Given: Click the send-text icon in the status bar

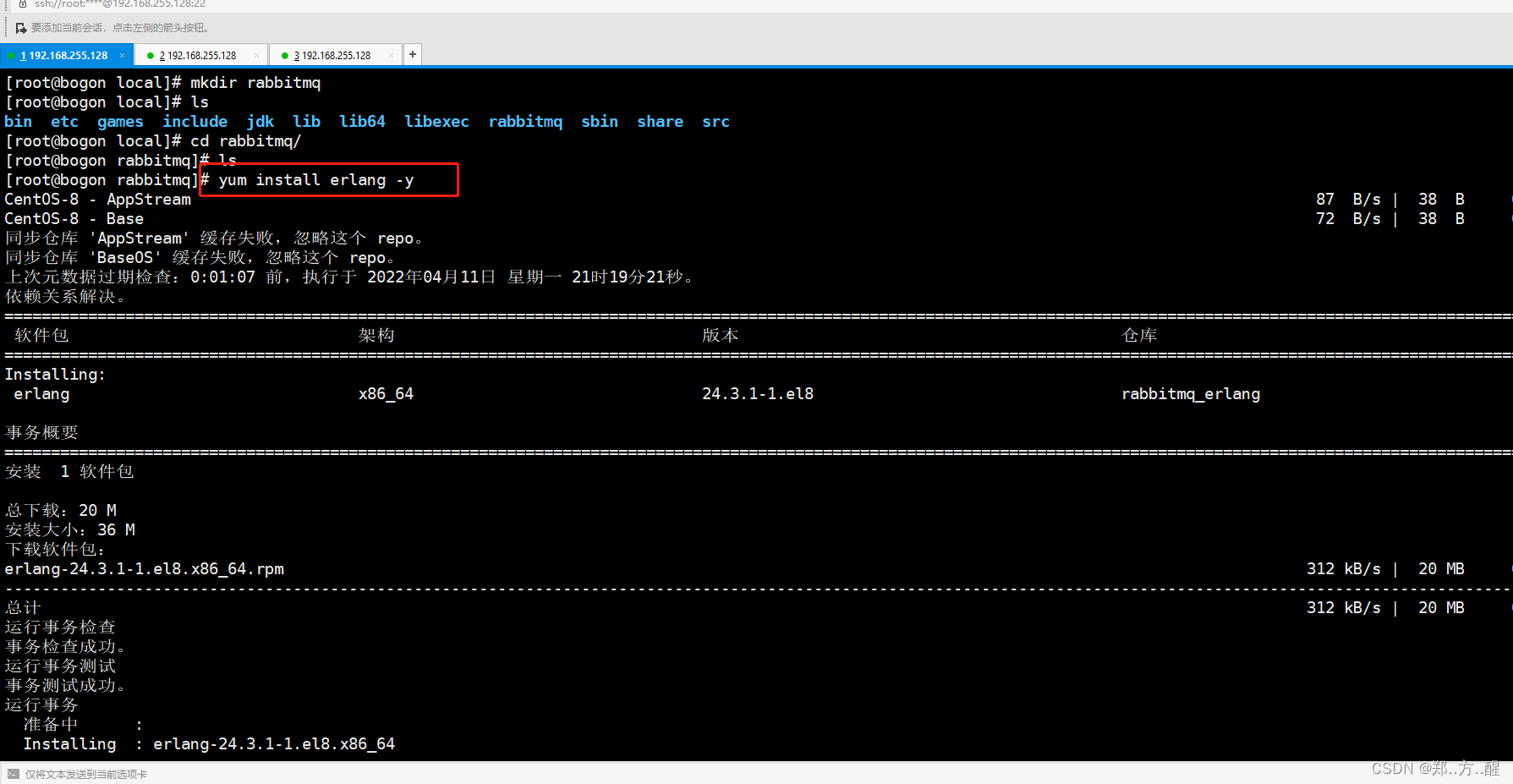Looking at the screenshot, I should pos(13,774).
